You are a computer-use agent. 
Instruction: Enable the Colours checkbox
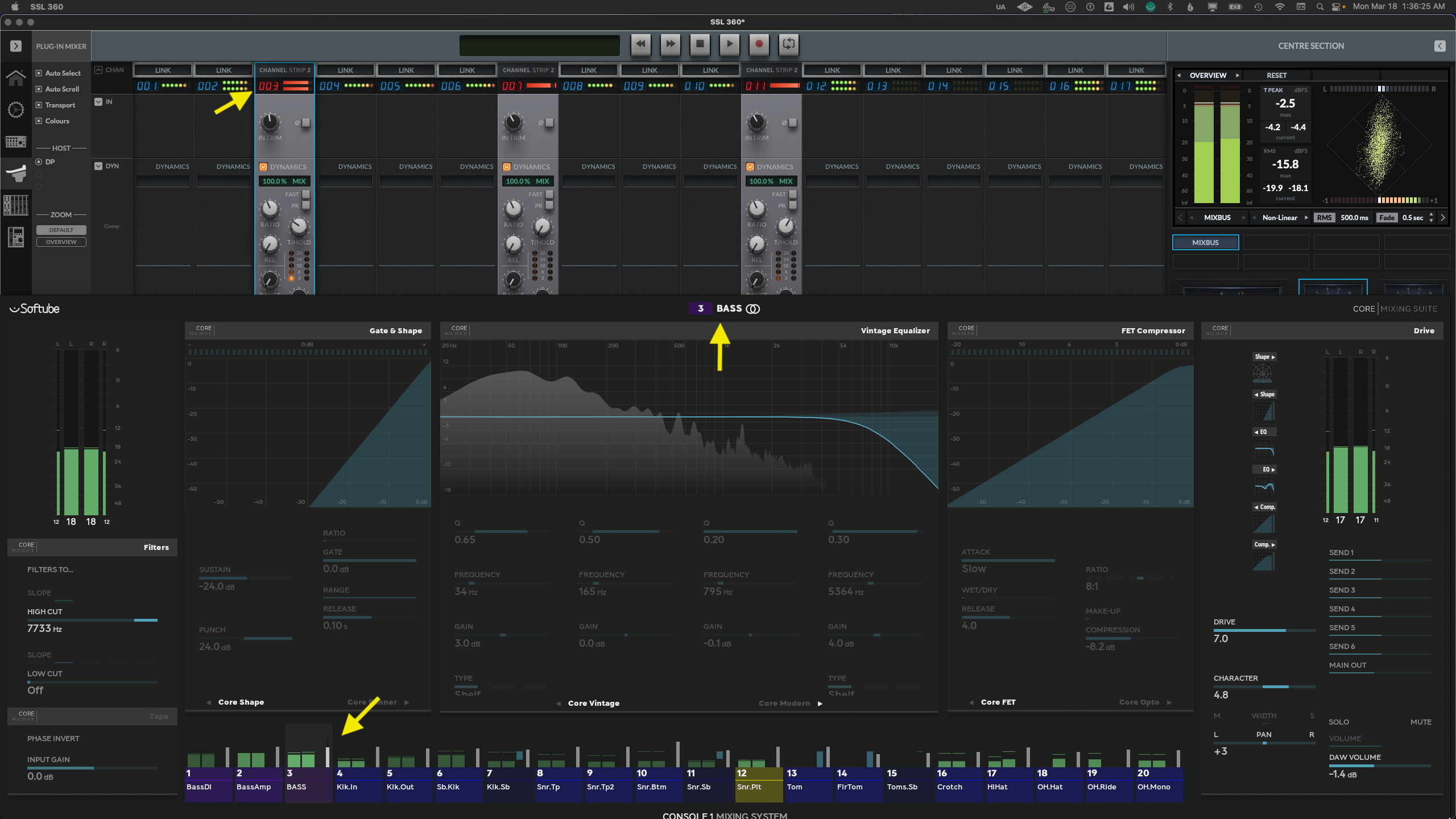[x=39, y=121]
